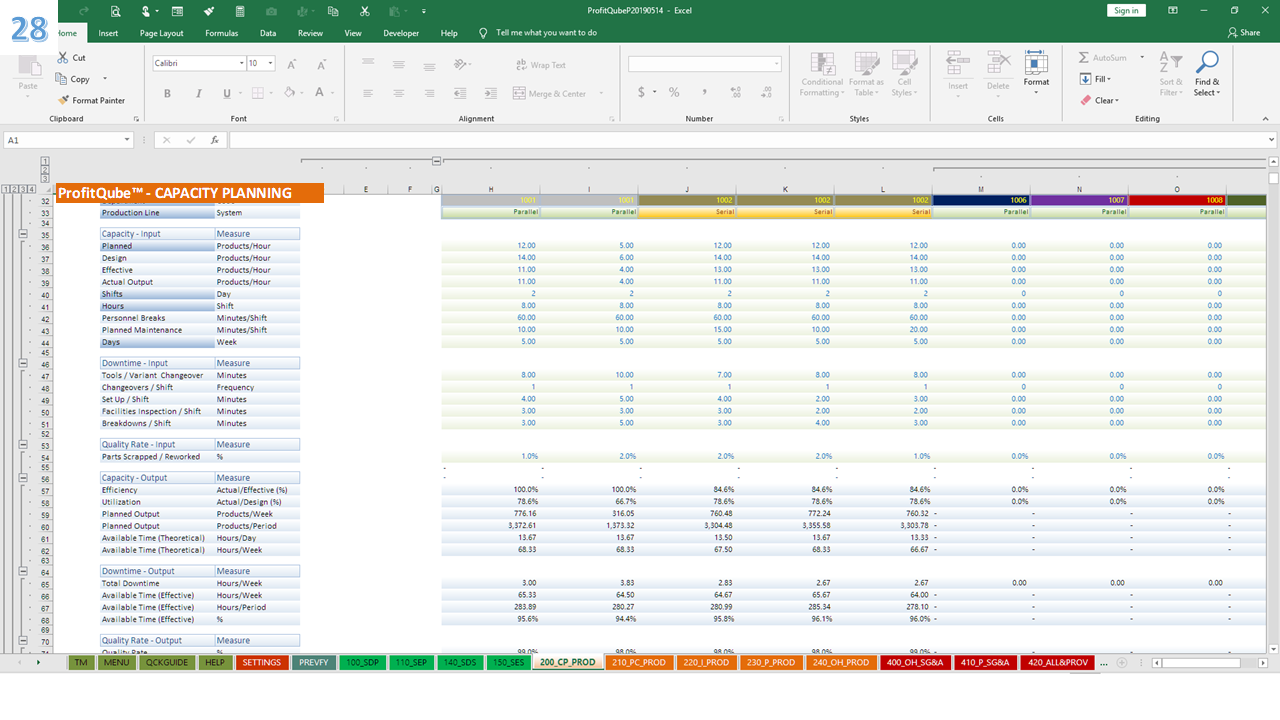The width and height of the screenshot is (1280, 720).
Task: Collapse the row 46 outline group
Action: (x=22, y=363)
